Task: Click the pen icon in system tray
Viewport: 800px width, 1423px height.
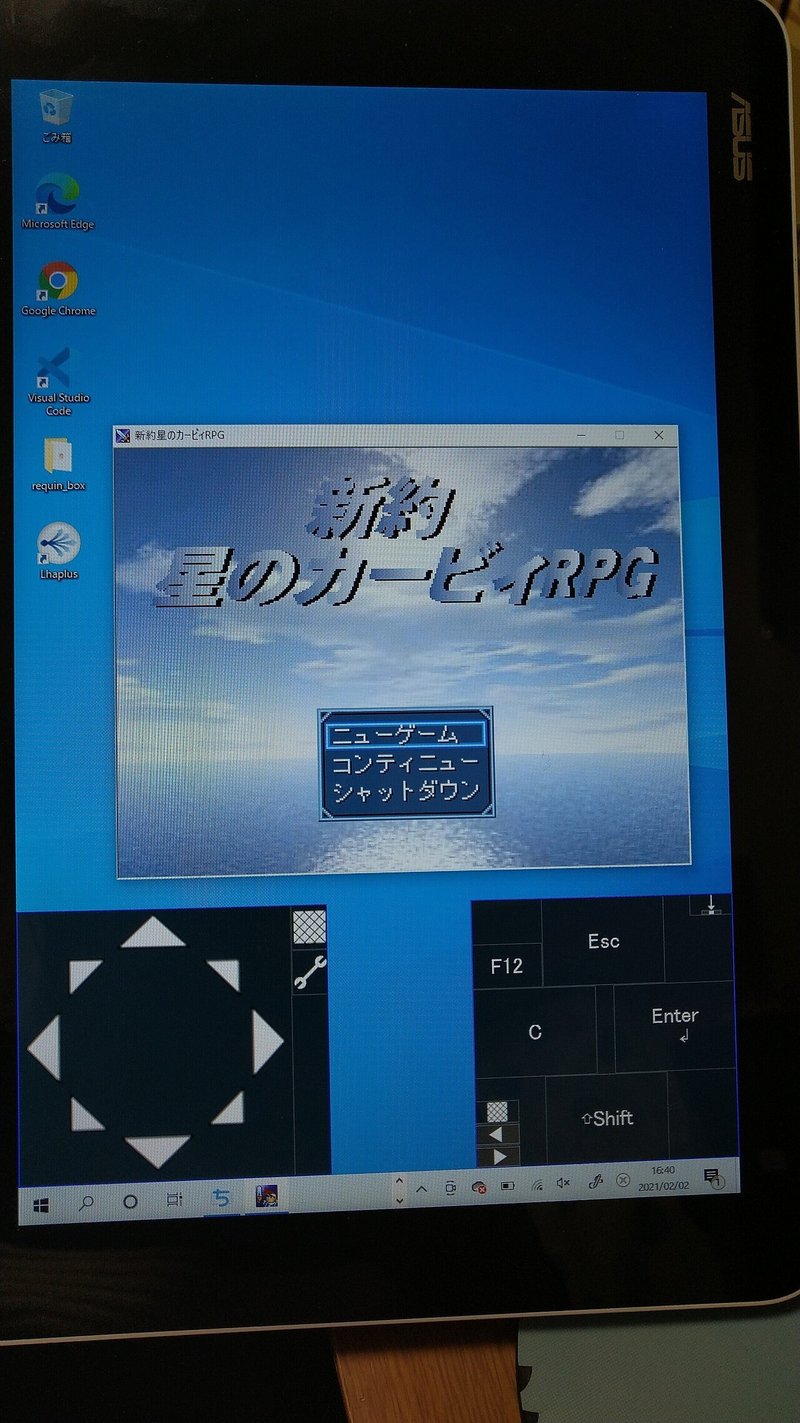Action: [596, 1181]
